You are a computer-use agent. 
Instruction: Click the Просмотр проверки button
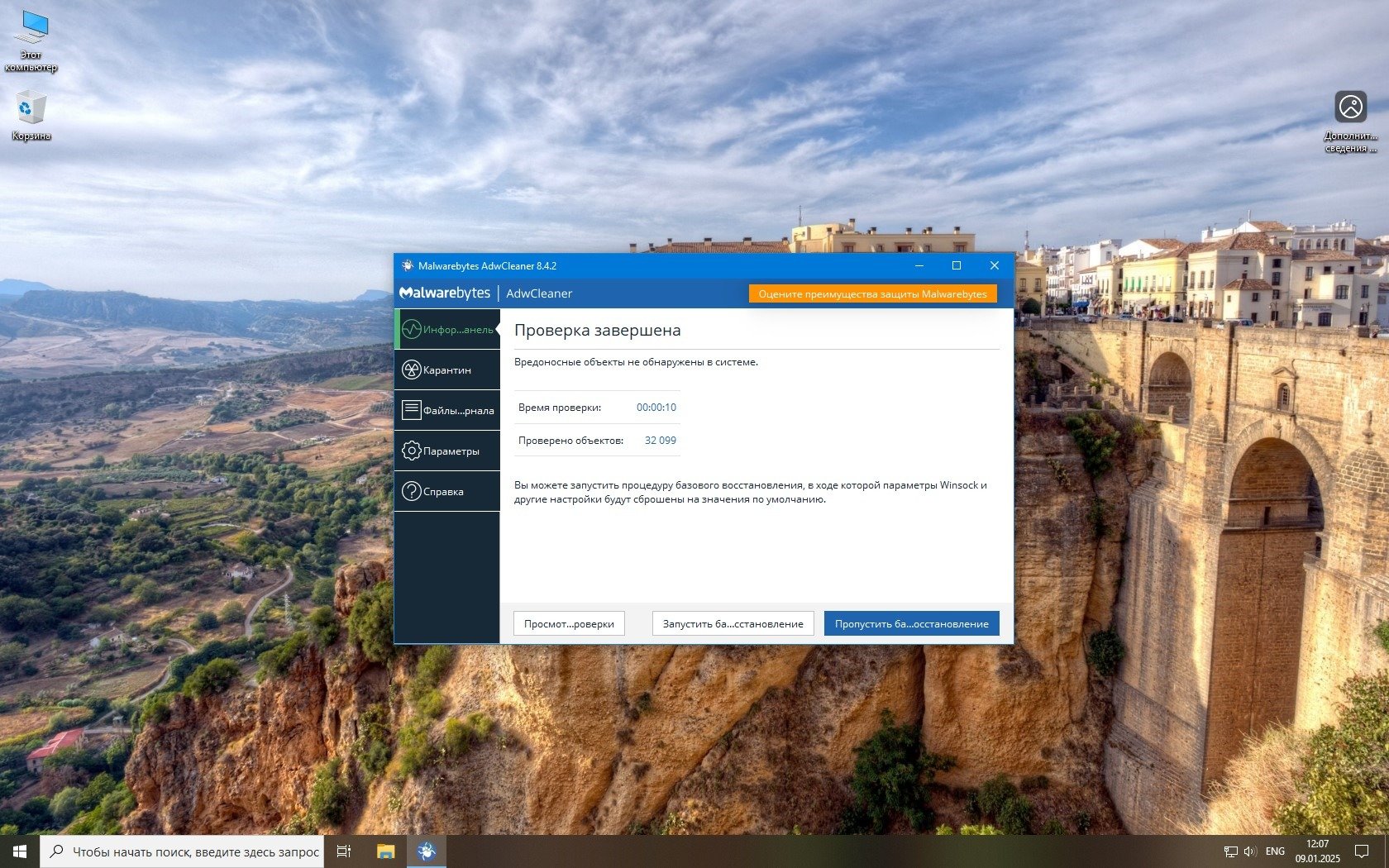pos(569,623)
